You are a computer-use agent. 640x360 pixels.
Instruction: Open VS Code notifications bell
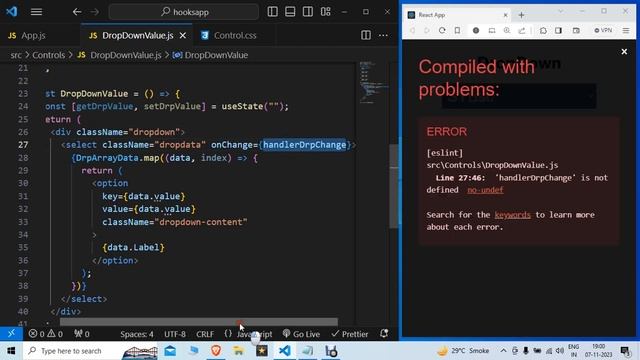pyautogui.click(x=384, y=334)
